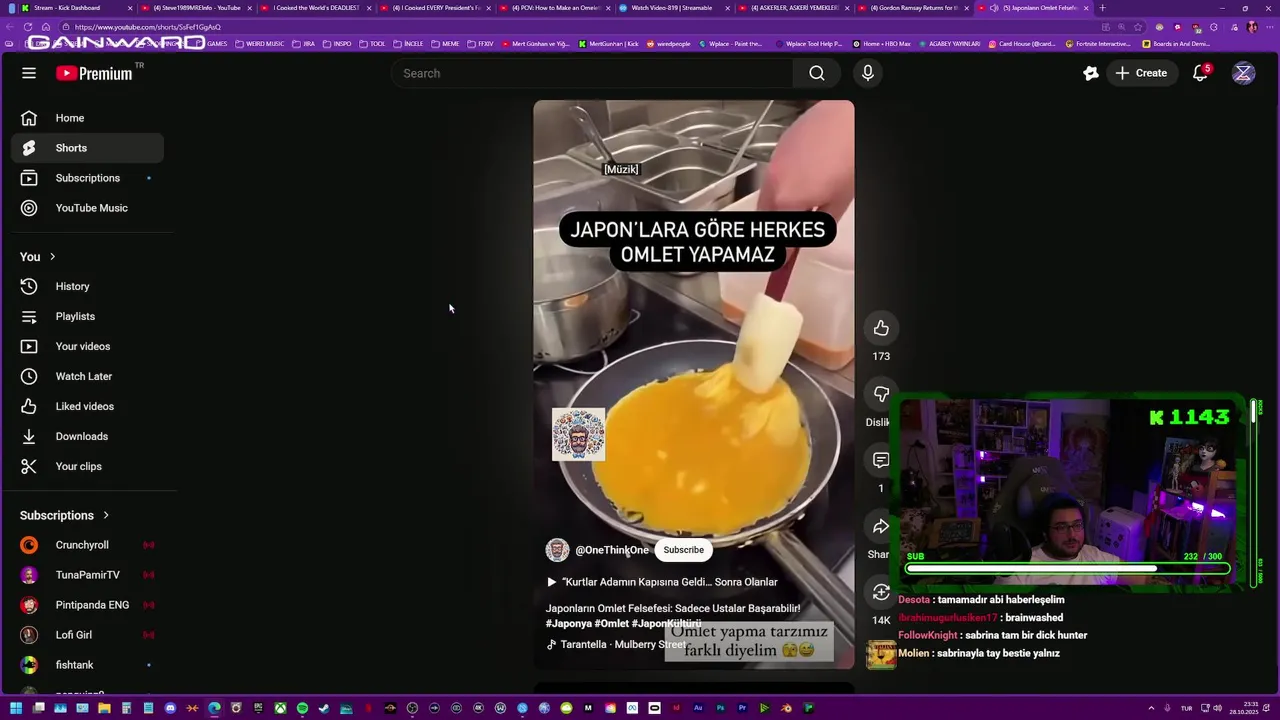This screenshot has width=1280, height=720.
Task: Open the Pintipanda ENG subscription channel
Action: [88, 605]
